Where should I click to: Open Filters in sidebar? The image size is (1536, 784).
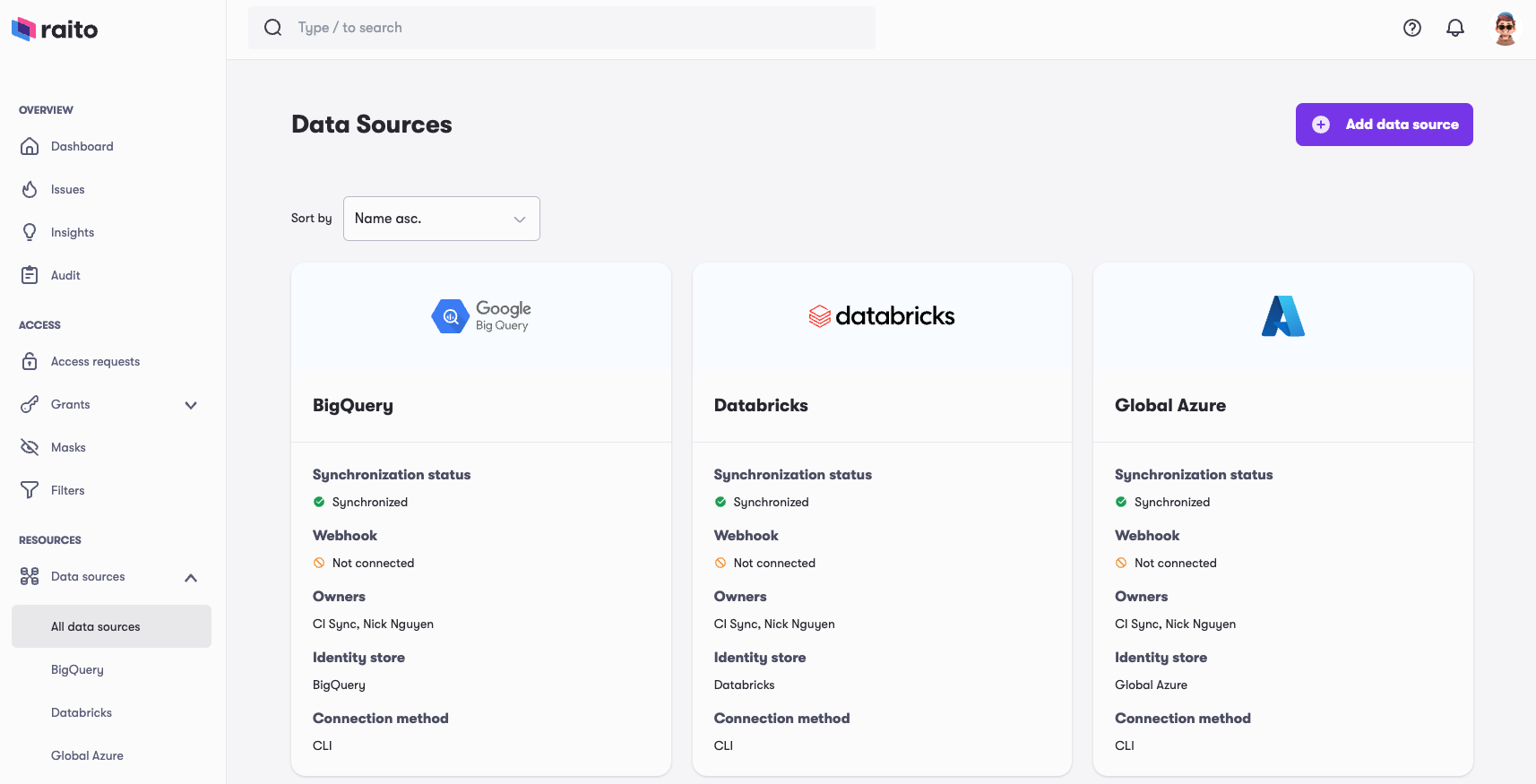pos(68,490)
